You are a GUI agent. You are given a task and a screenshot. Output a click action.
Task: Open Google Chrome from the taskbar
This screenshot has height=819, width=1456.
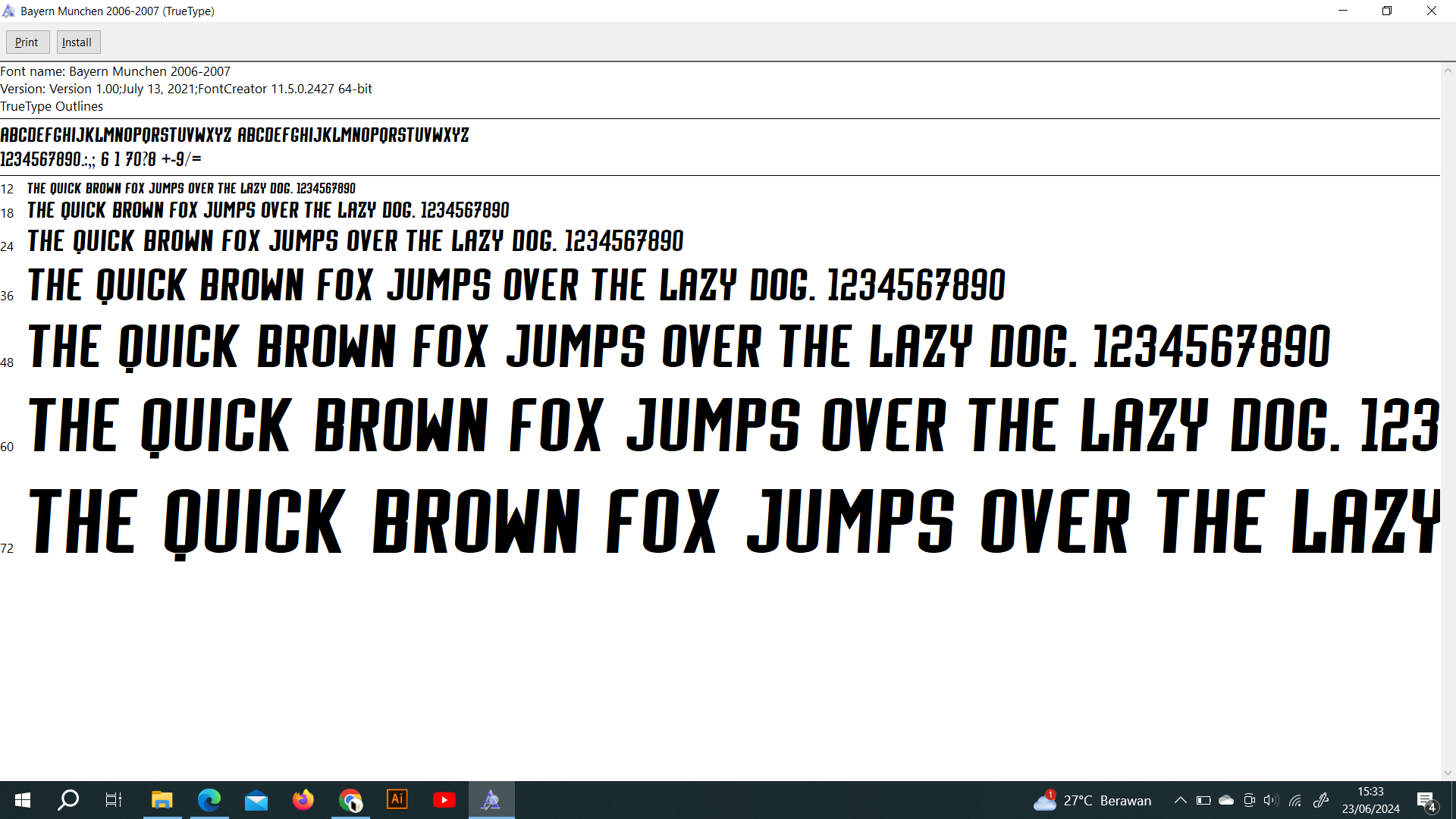pyautogui.click(x=350, y=800)
